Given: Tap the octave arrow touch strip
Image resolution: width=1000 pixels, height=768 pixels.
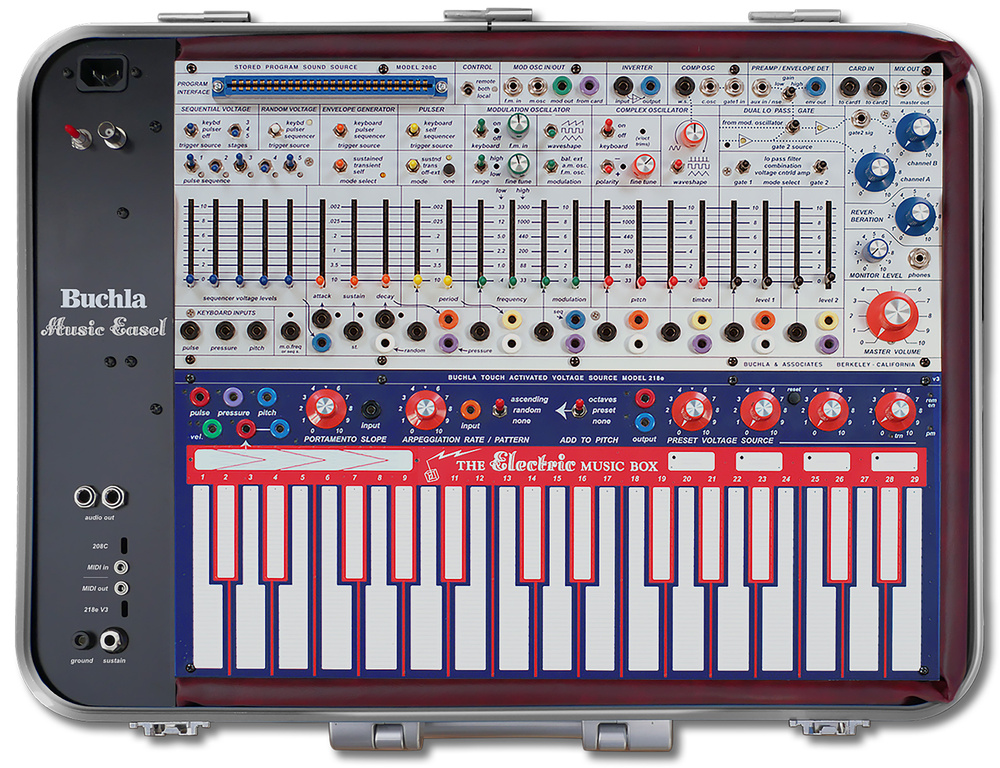Looking at the screenshot, I should [304, 460].
